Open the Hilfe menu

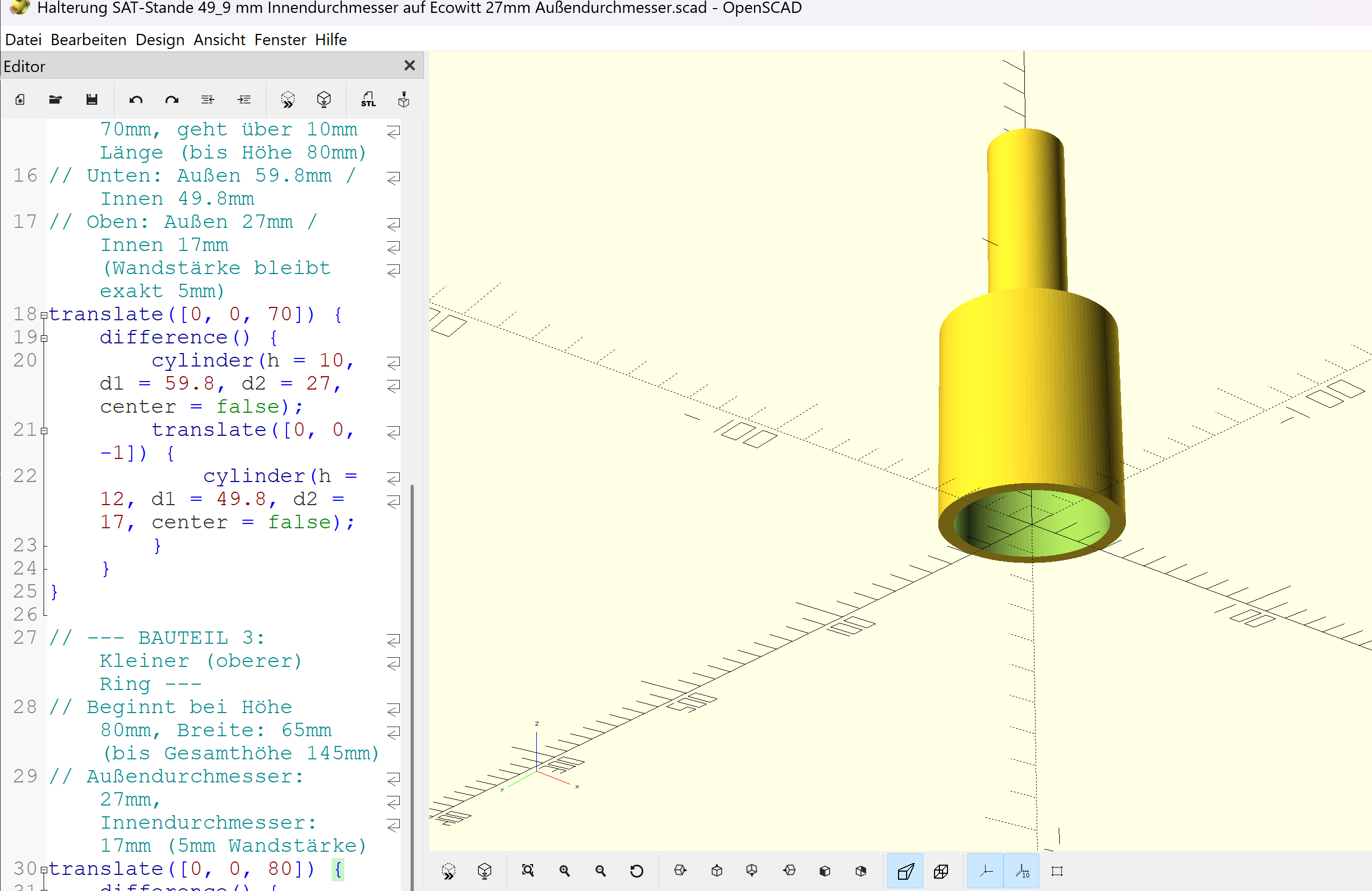[331, 39]
